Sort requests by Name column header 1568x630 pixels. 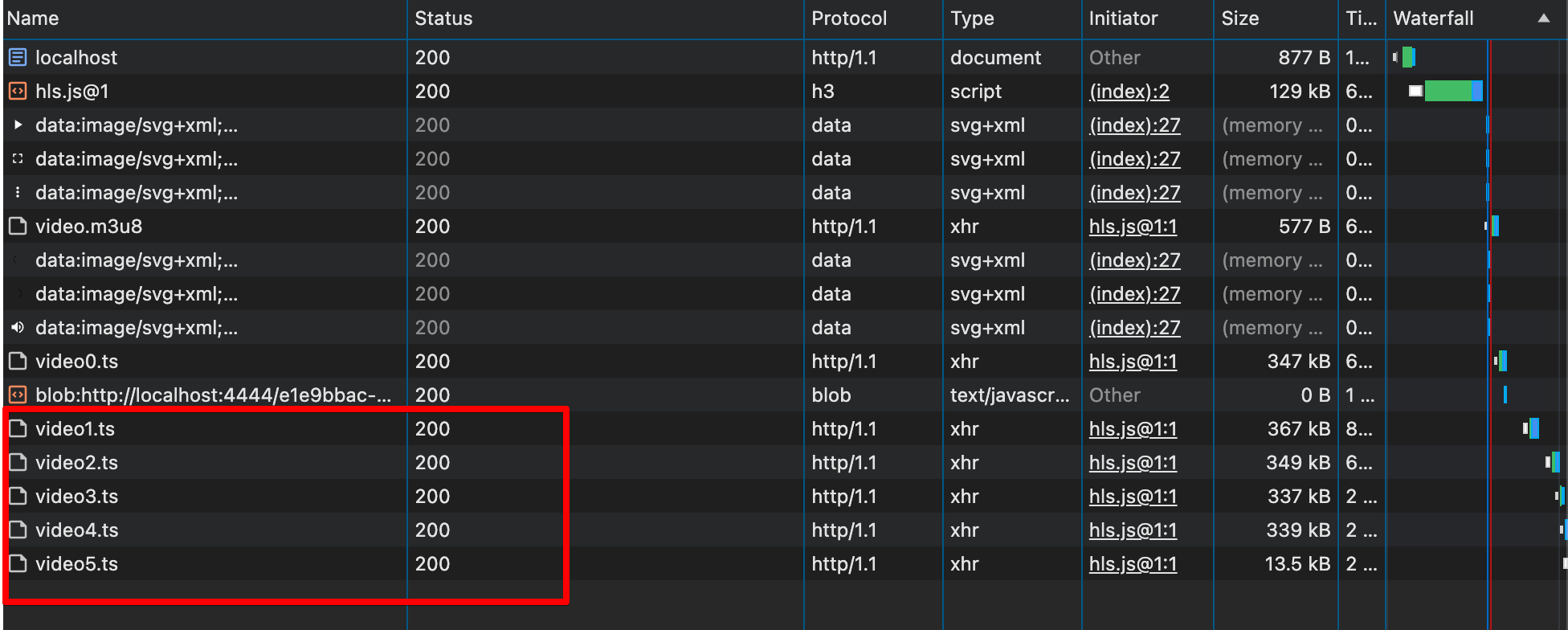pyautogui.click(x=34, y=18)
